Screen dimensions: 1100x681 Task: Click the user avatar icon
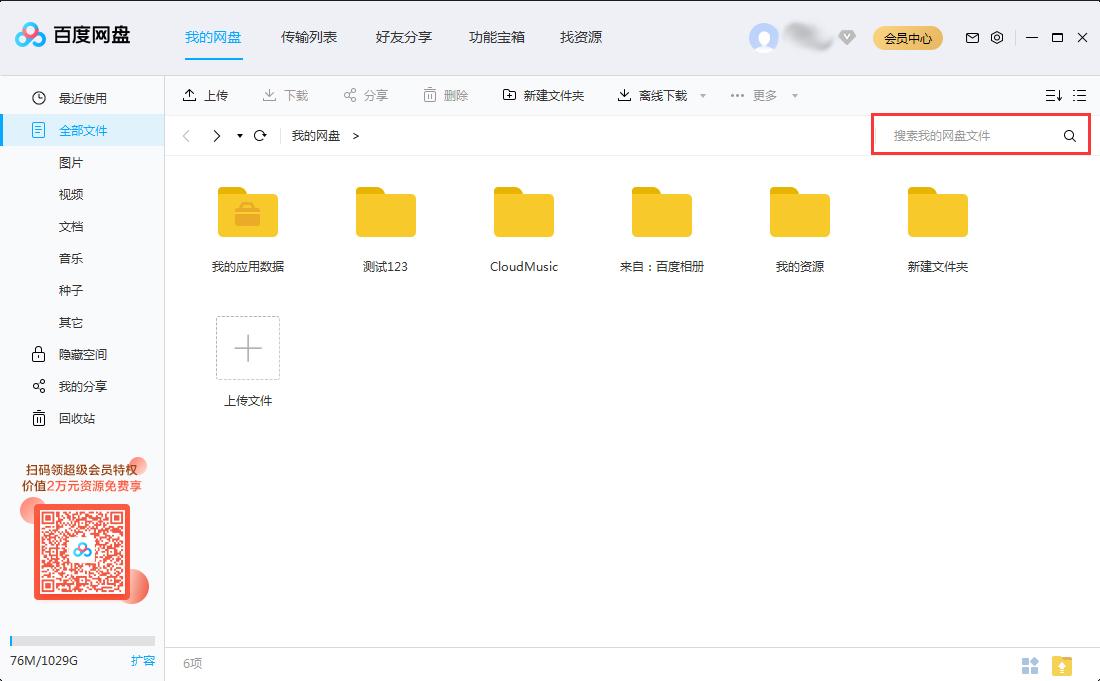pyautogui.click(x=764, y=38)
